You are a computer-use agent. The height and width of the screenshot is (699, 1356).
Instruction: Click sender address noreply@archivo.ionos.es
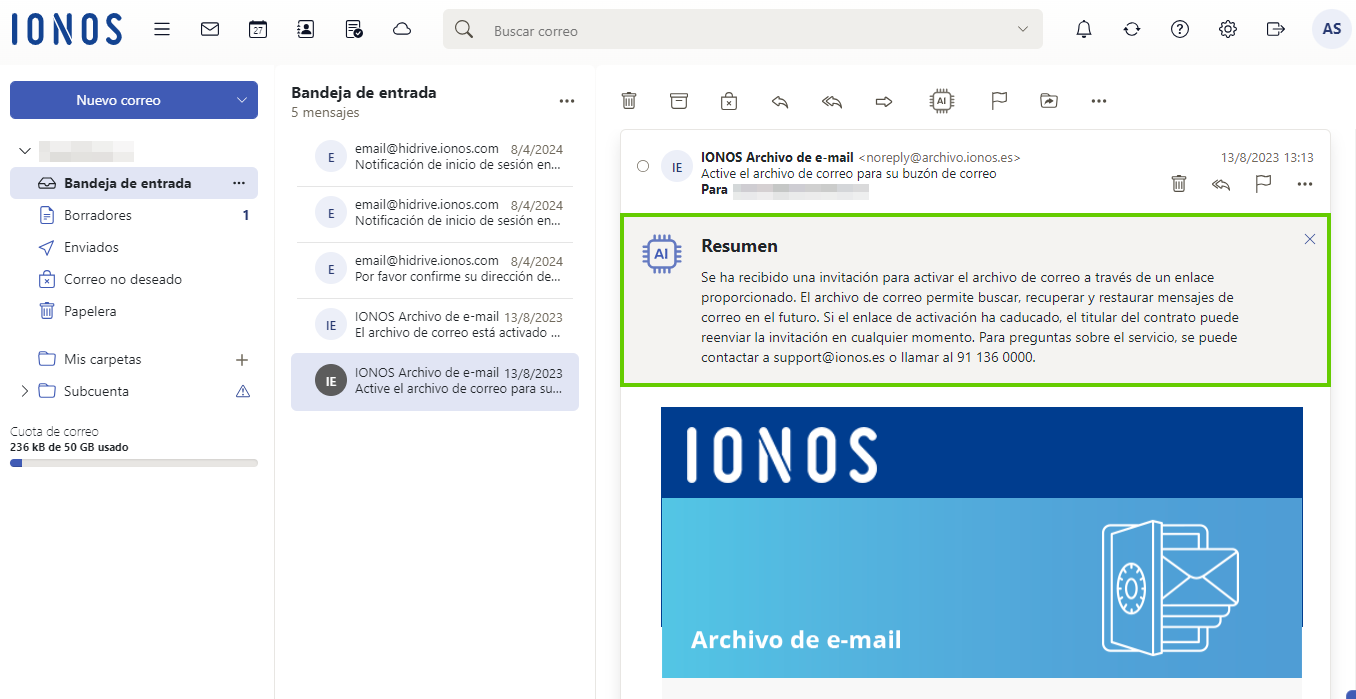[x=939, y=158]
